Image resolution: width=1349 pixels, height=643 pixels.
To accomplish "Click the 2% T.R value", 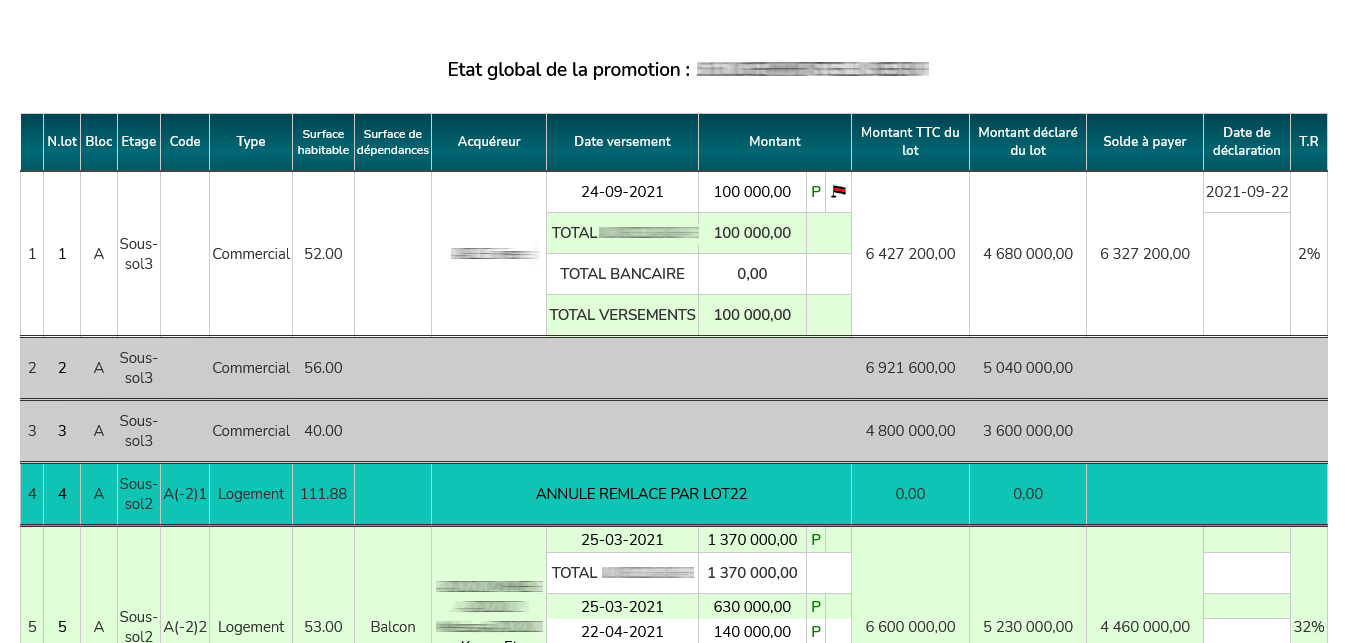I will [1309, 254].
